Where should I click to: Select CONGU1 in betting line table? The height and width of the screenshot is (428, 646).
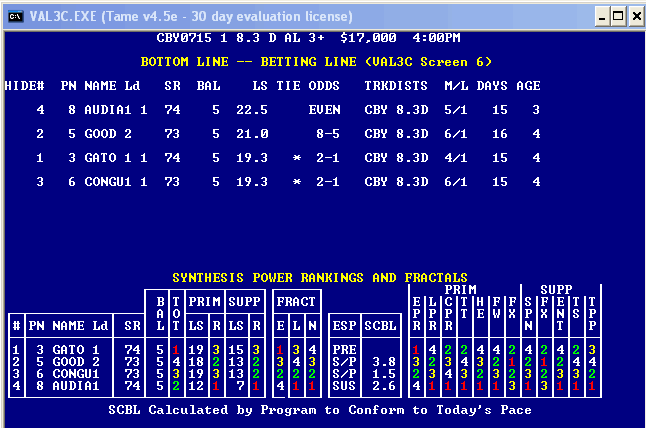108,182
